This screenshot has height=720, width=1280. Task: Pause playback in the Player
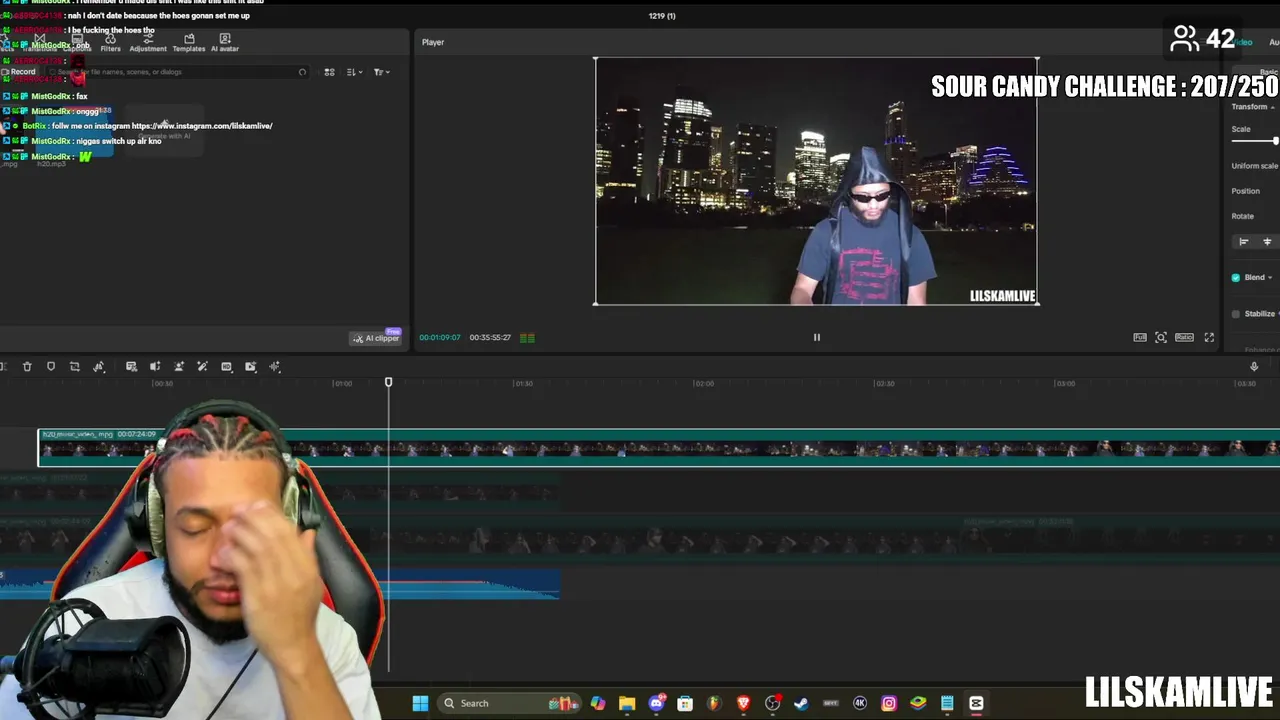click(816, 337)
